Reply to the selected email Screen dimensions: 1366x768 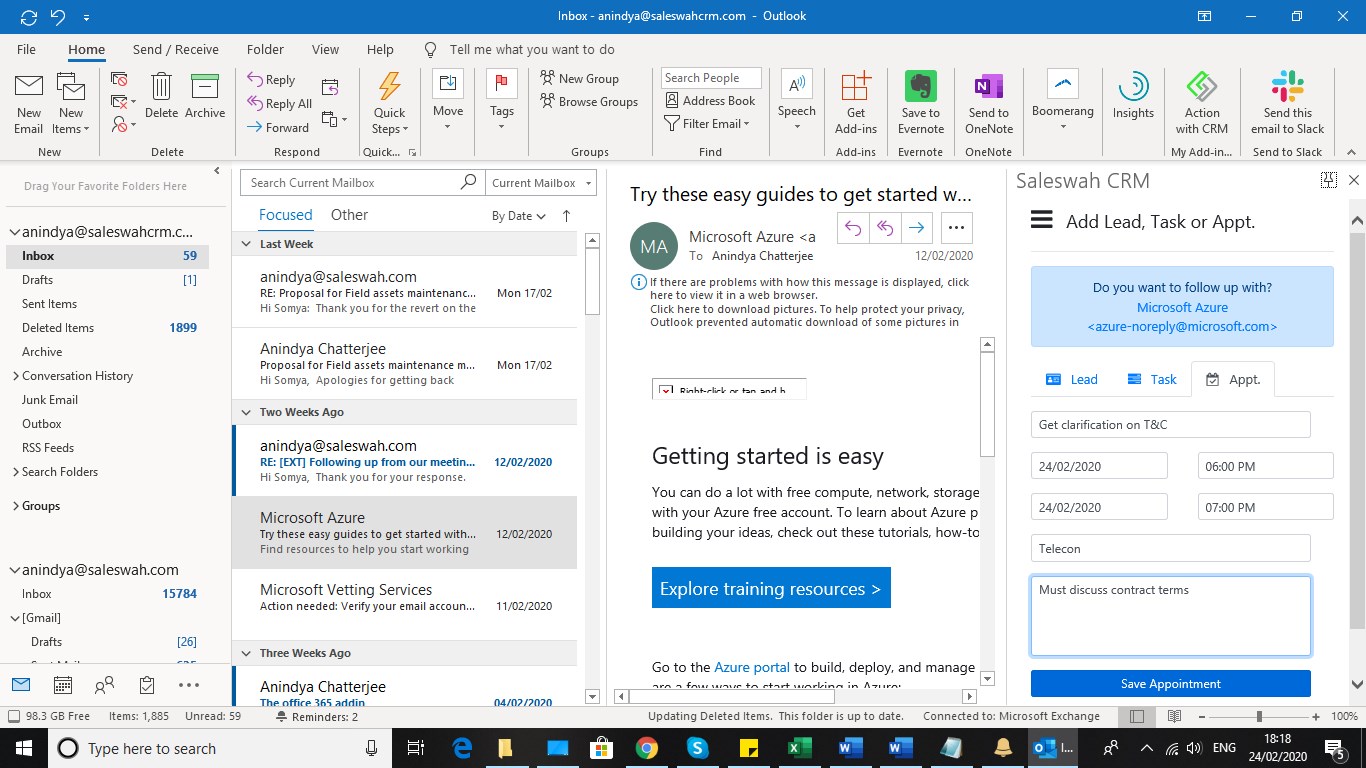coord(271,80)
